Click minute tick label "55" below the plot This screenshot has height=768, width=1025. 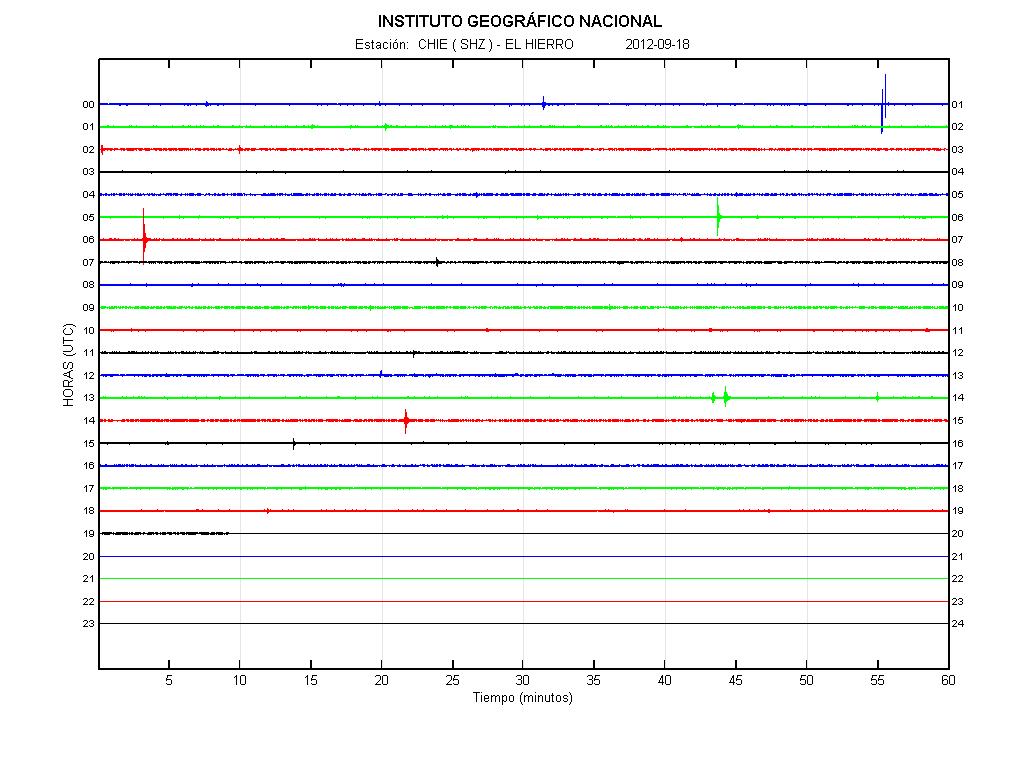(877, 680)
